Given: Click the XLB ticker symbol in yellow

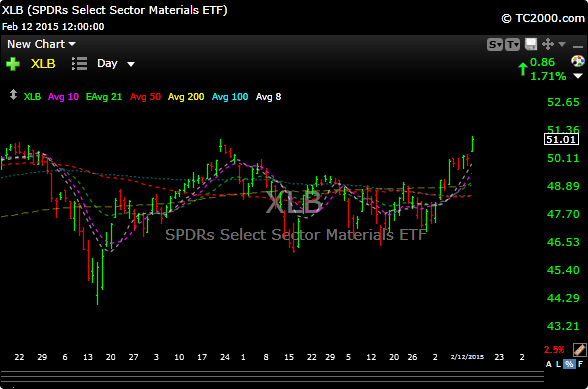Looking at the screenshot, I should point(43,64).
